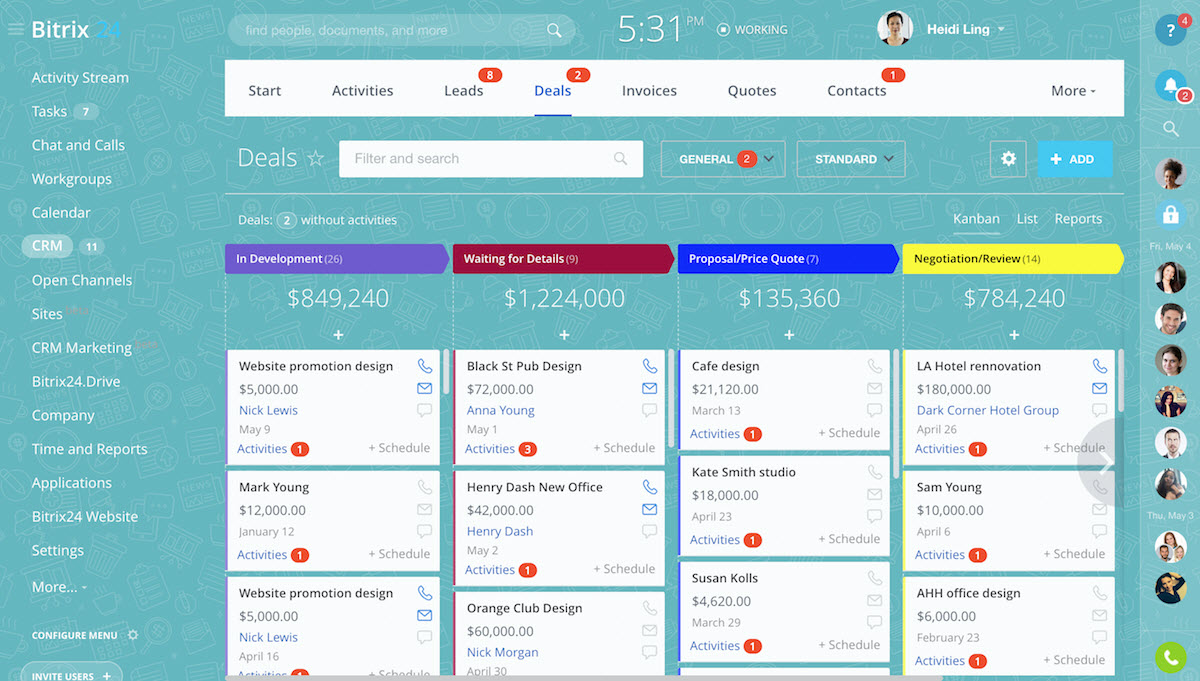Open the Standard dropdown
The width and height of the screenshot is (1200, 681).
[x=851, y=159]
